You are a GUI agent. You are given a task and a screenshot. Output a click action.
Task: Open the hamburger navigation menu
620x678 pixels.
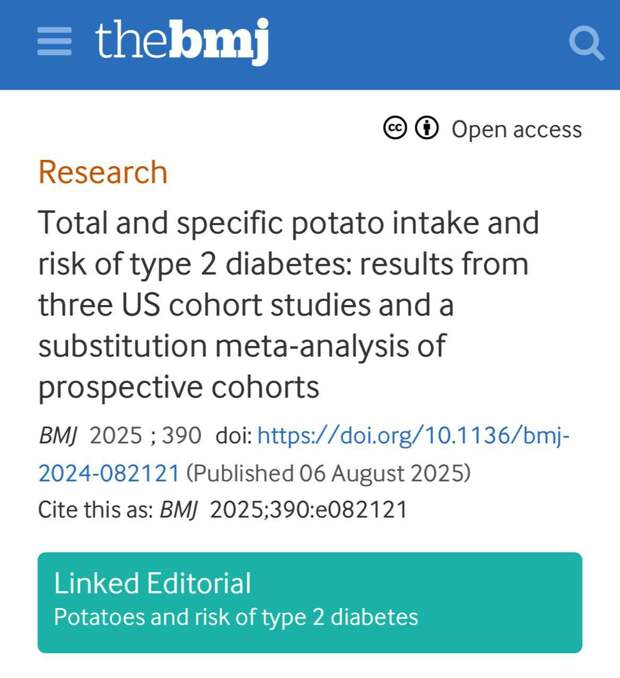click(54, 41)
